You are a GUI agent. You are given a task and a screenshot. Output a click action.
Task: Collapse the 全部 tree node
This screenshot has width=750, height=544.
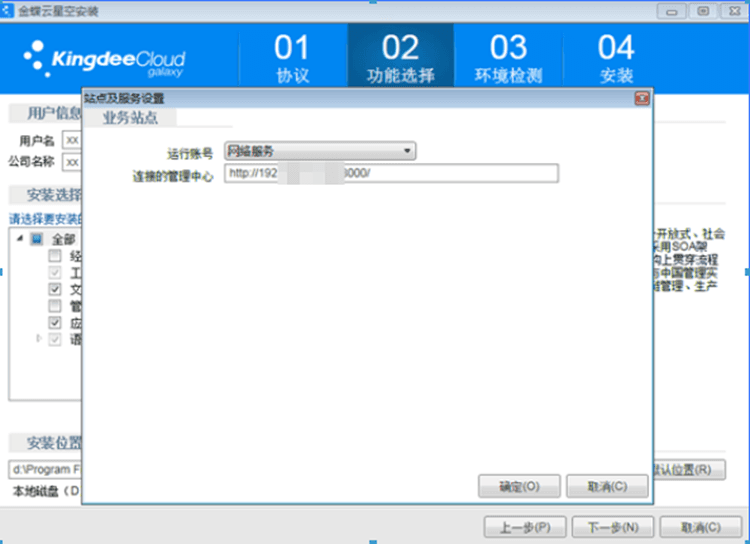(x=20, y=238)
